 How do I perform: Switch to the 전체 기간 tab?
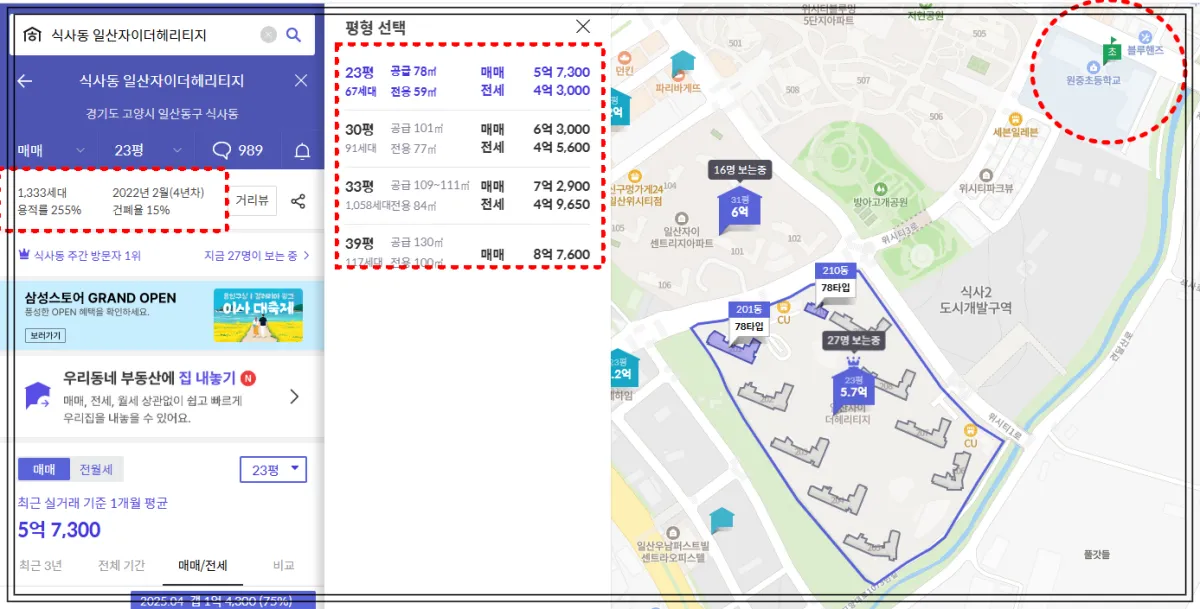tap(121, 565)
